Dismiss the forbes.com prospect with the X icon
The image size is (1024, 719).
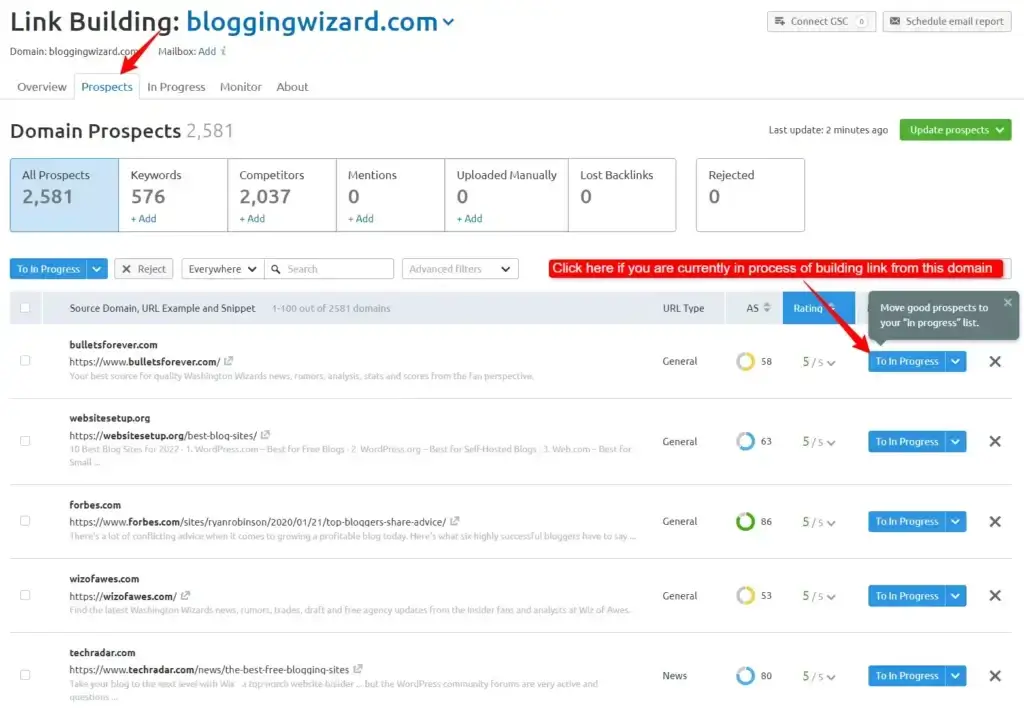tap(995, 521)
